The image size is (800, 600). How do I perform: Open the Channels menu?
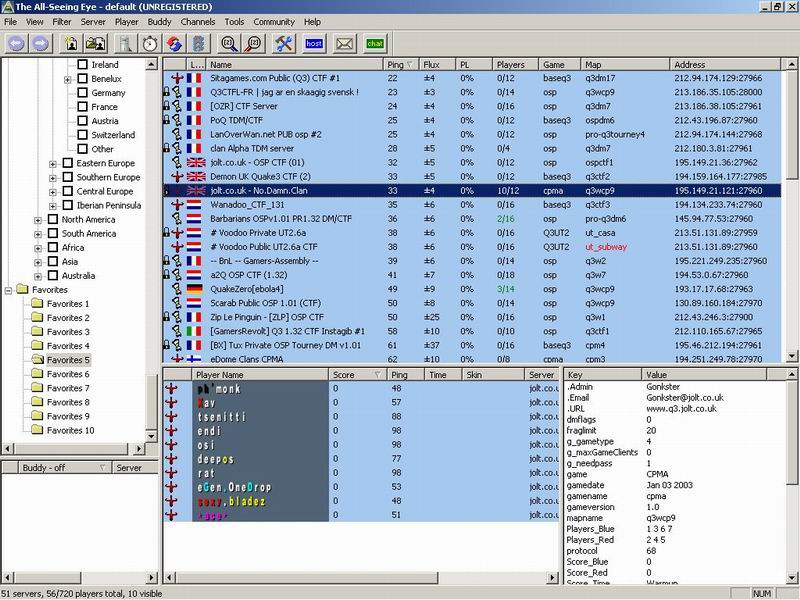198,22
